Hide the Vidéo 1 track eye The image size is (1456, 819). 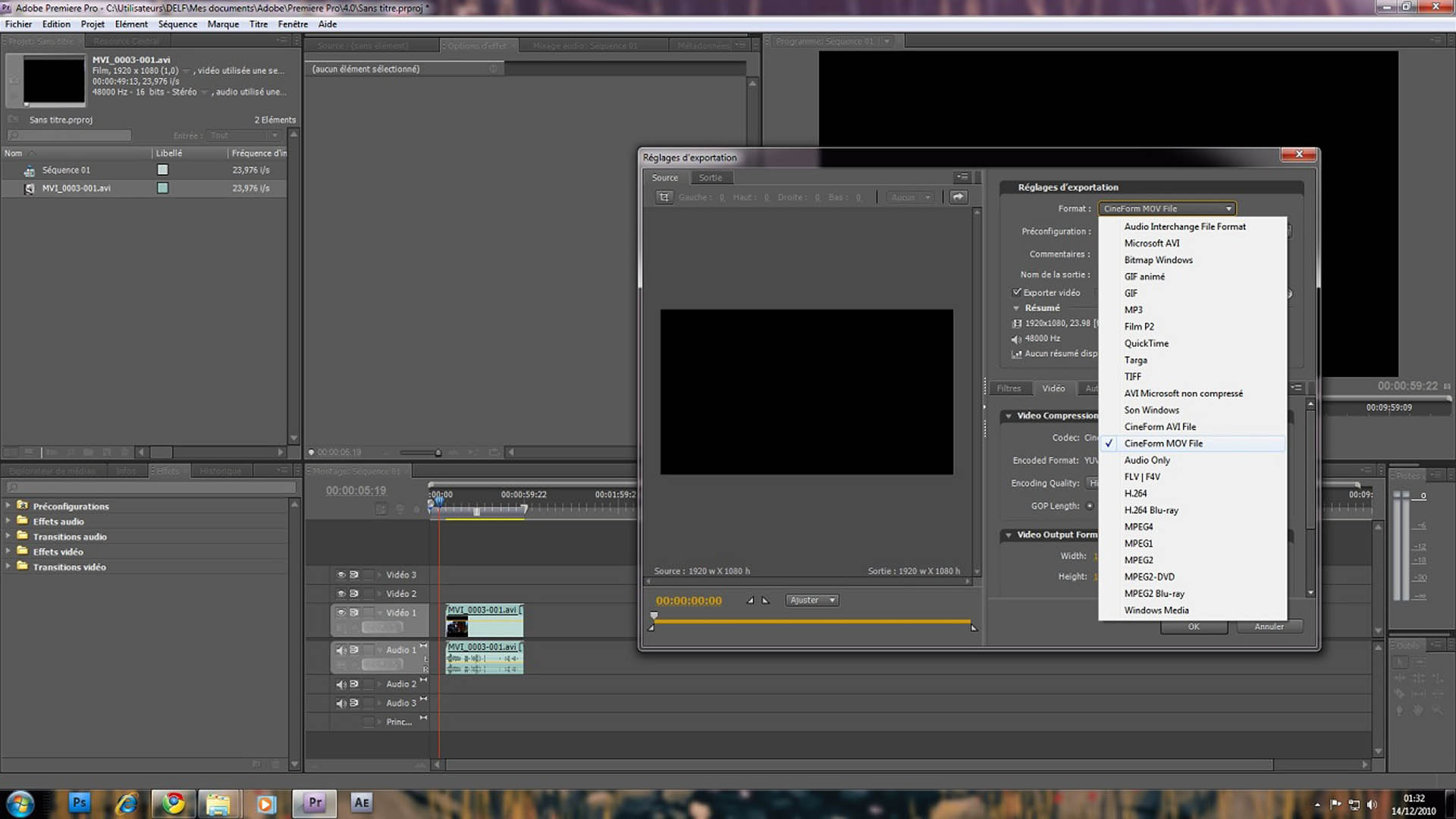click(341, 613)
